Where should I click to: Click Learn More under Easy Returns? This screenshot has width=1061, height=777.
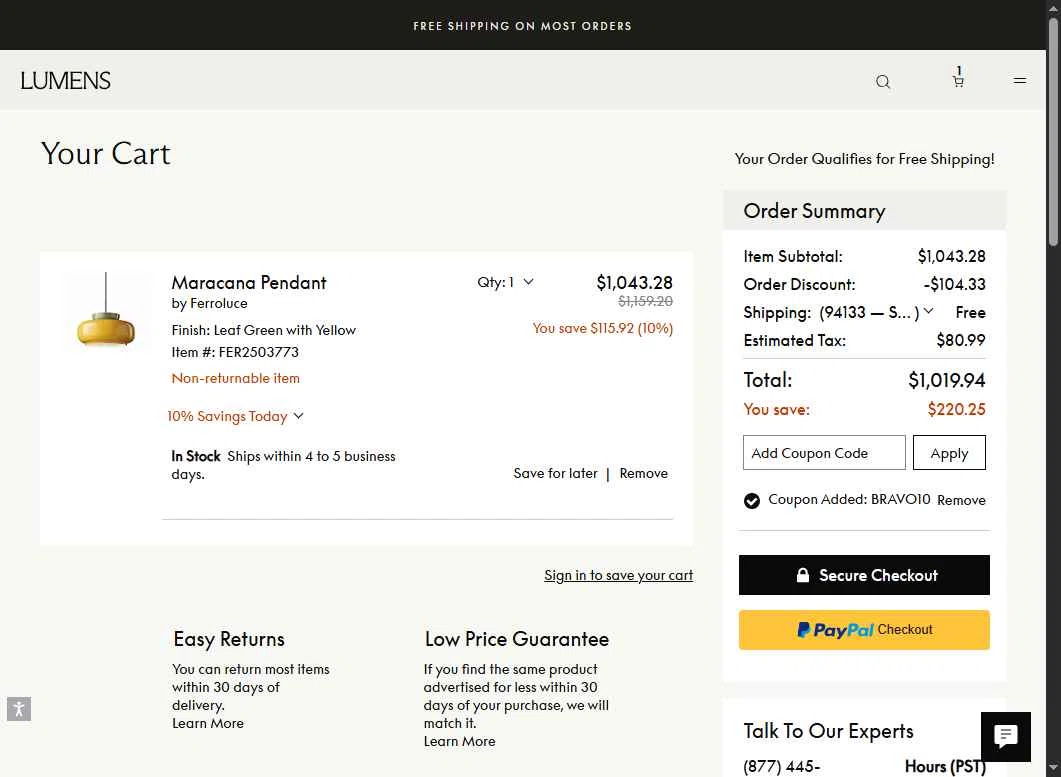tap(208, 723)
